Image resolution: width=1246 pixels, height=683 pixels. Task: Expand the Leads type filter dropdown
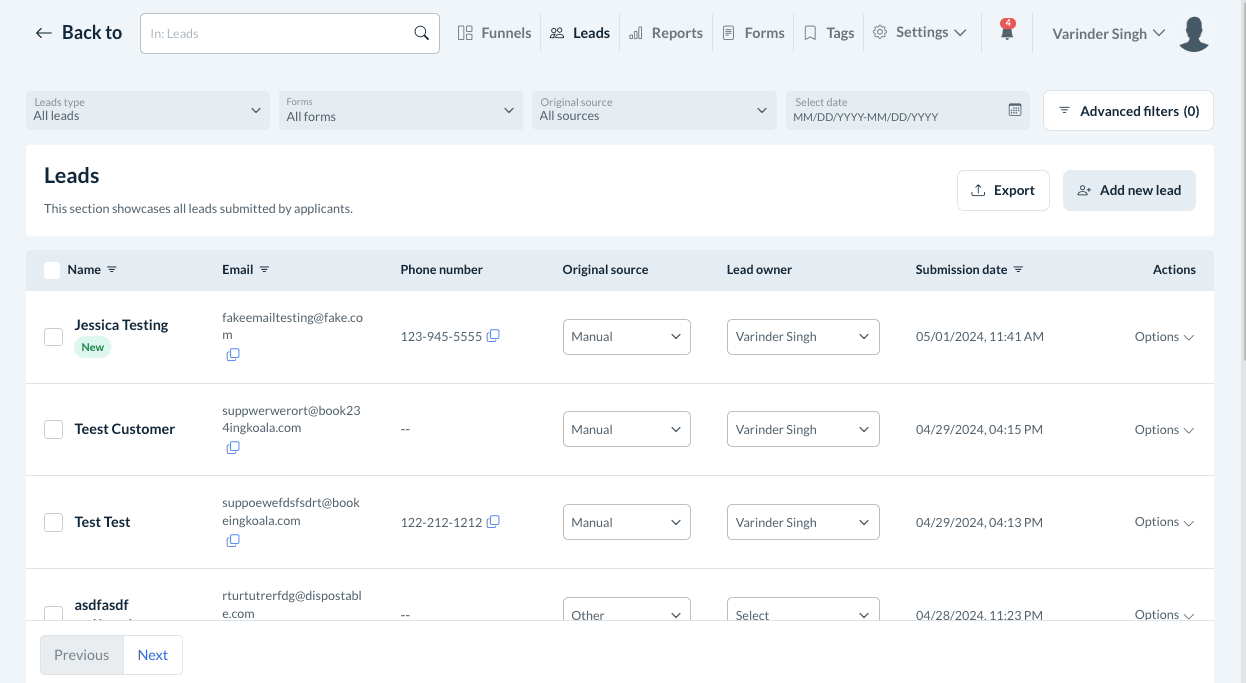coord(147,110)
